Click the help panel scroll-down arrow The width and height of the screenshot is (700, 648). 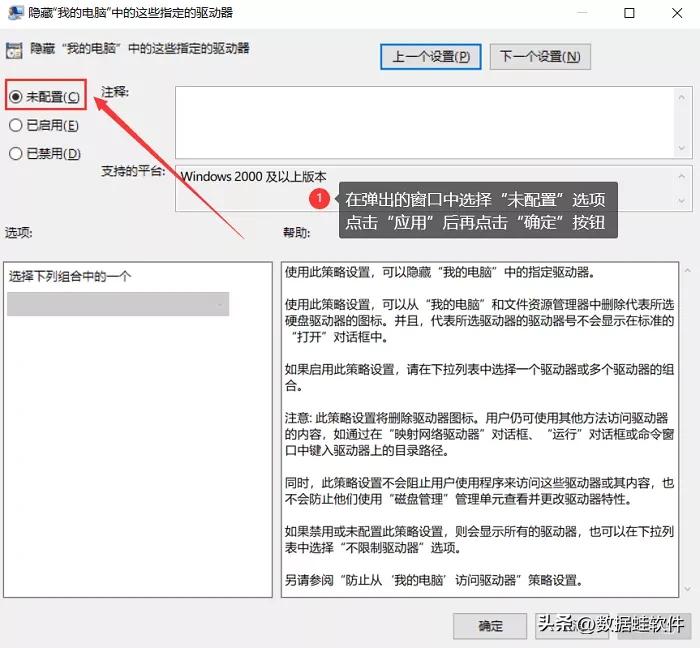[x=688, y=590]
